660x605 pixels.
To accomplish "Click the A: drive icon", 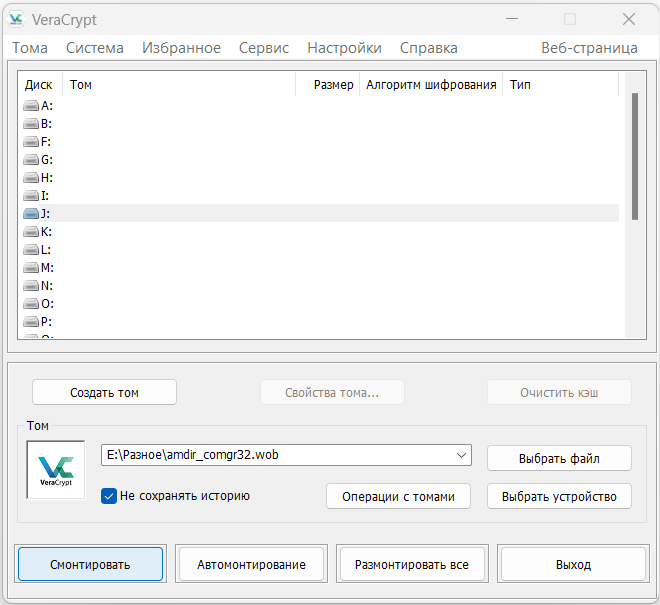I will click(31, 106).
